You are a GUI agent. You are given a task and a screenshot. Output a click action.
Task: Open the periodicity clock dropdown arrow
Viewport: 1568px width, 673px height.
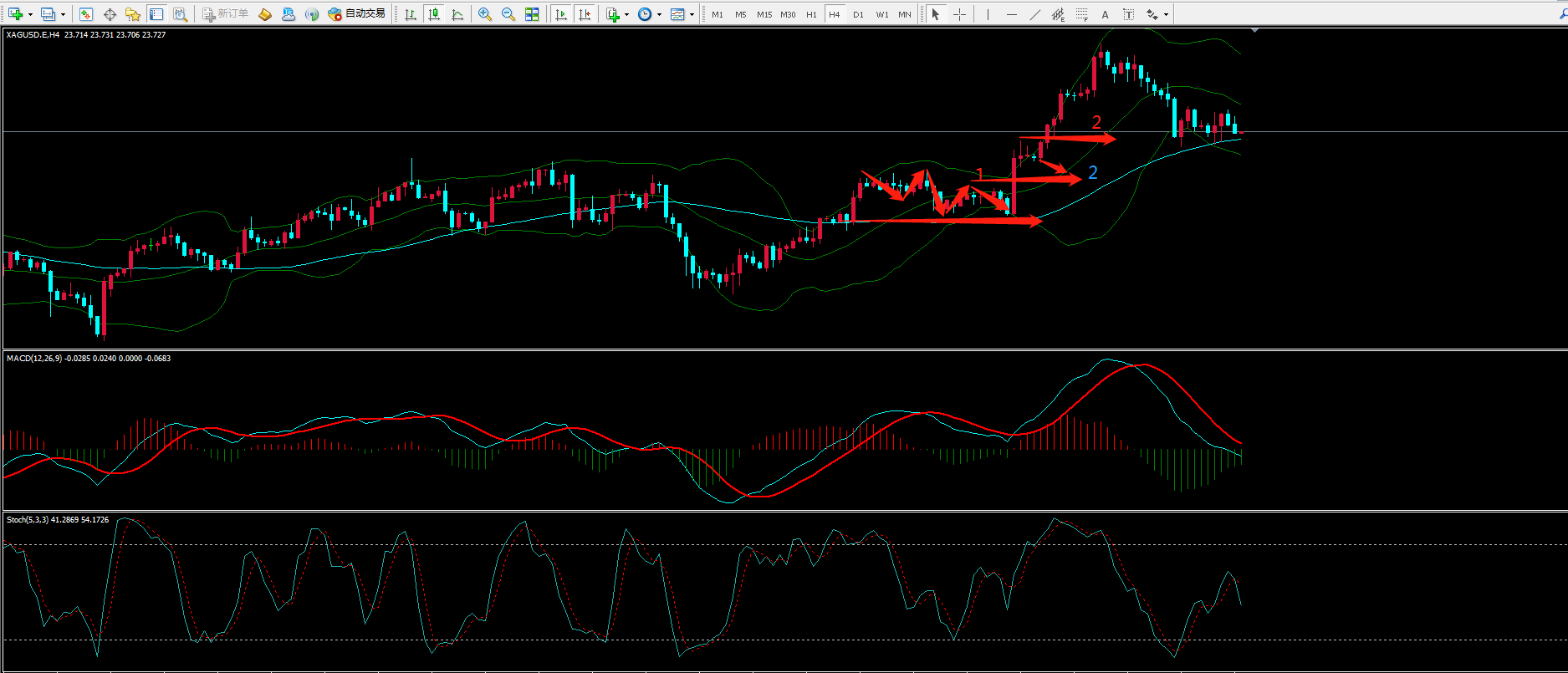point(659,14)
